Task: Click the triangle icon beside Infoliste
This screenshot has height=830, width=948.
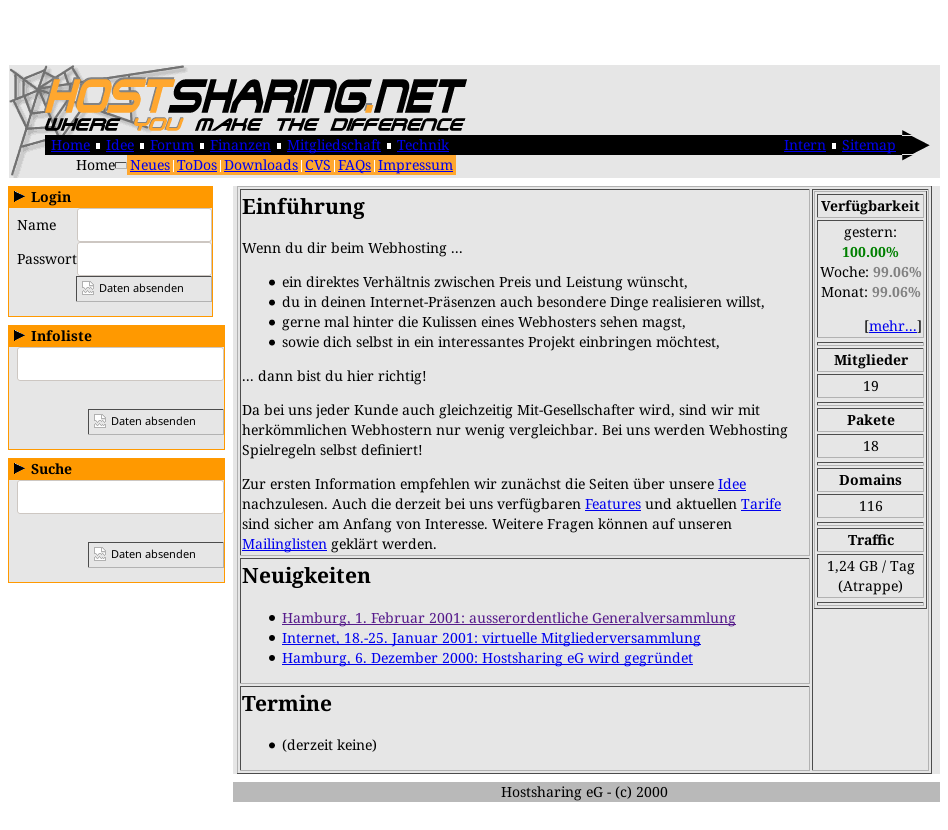Action: (x=19, y=336)
